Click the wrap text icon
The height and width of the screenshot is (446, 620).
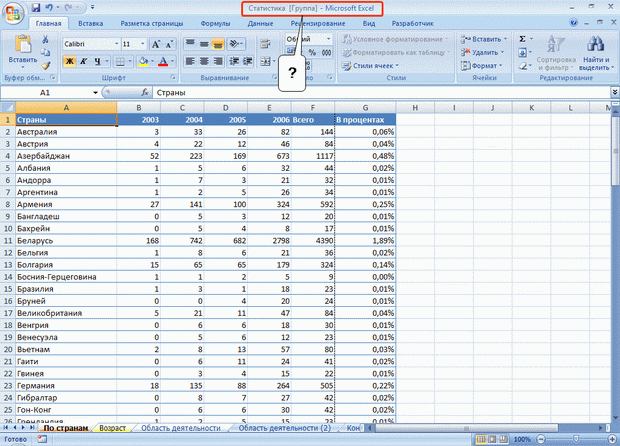tap(265, 43)
